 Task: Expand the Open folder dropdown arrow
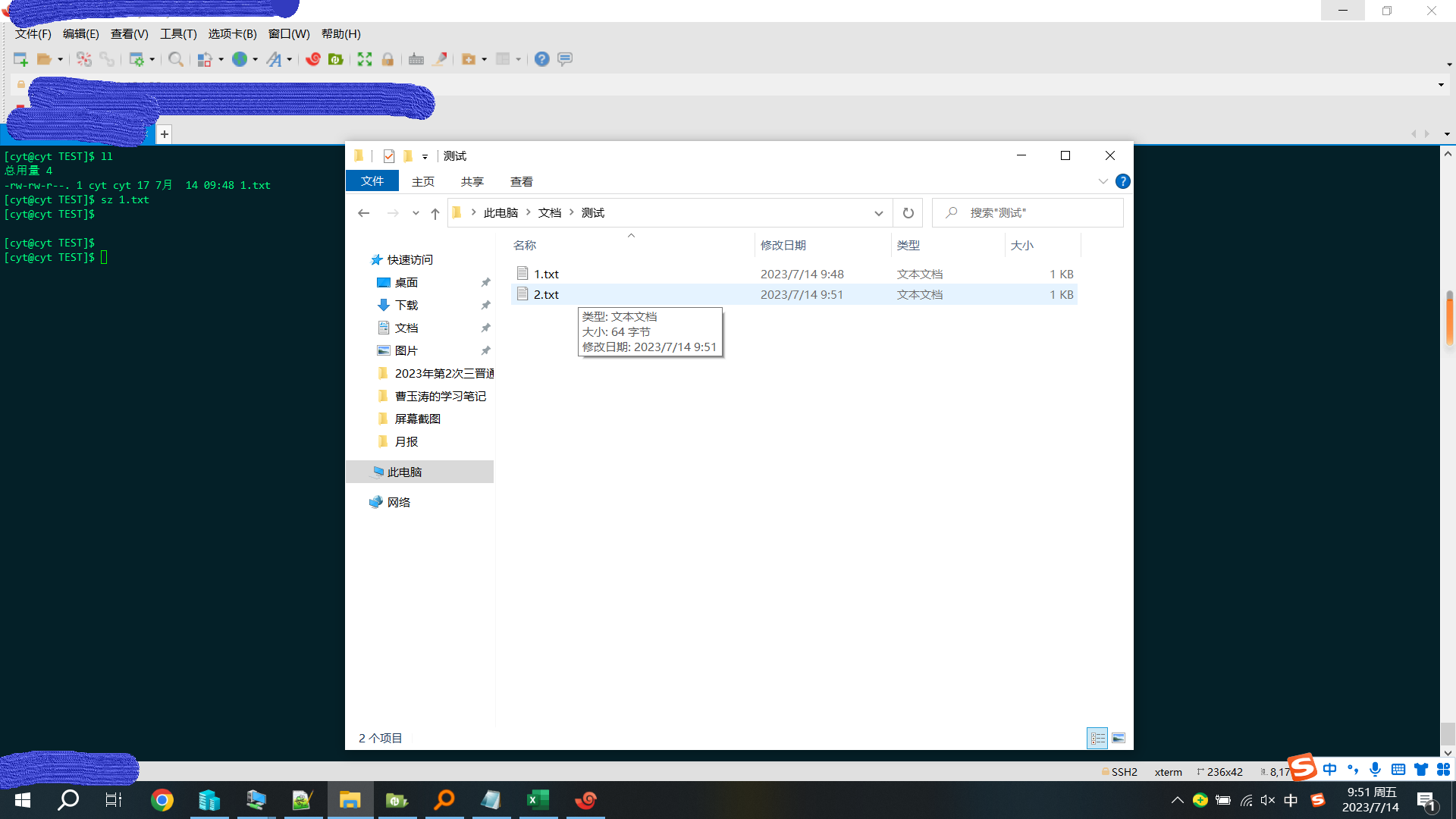click(x=61, y=59)
